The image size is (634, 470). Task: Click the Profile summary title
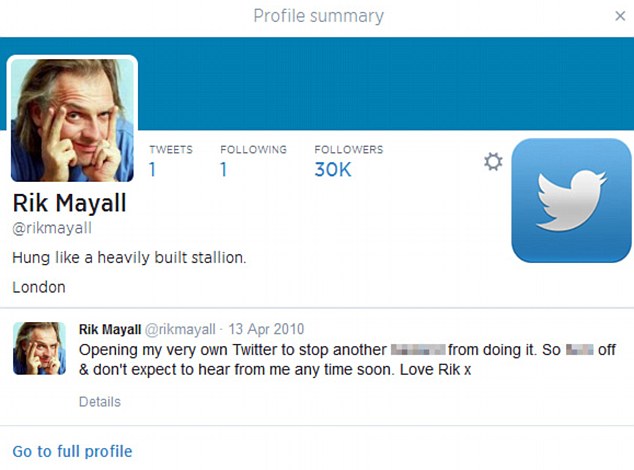(x=318, y=16)
